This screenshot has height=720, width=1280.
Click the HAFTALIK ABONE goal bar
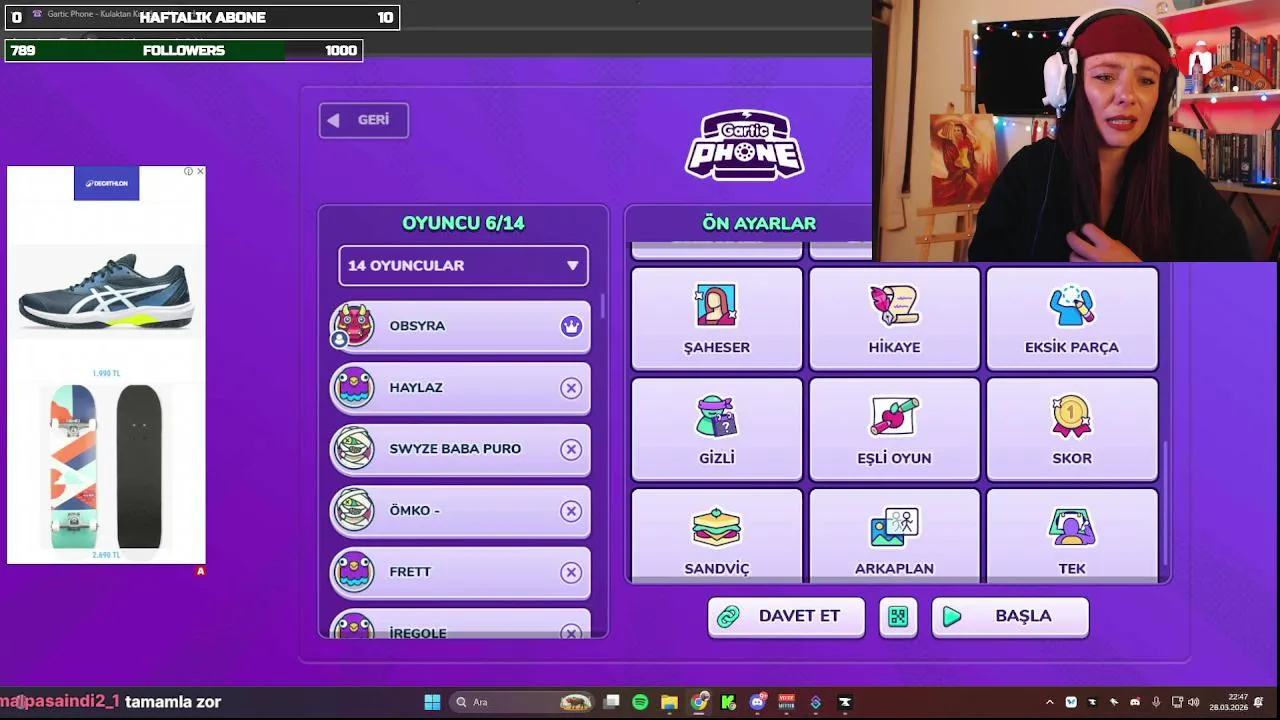click(x=203, y=17)
